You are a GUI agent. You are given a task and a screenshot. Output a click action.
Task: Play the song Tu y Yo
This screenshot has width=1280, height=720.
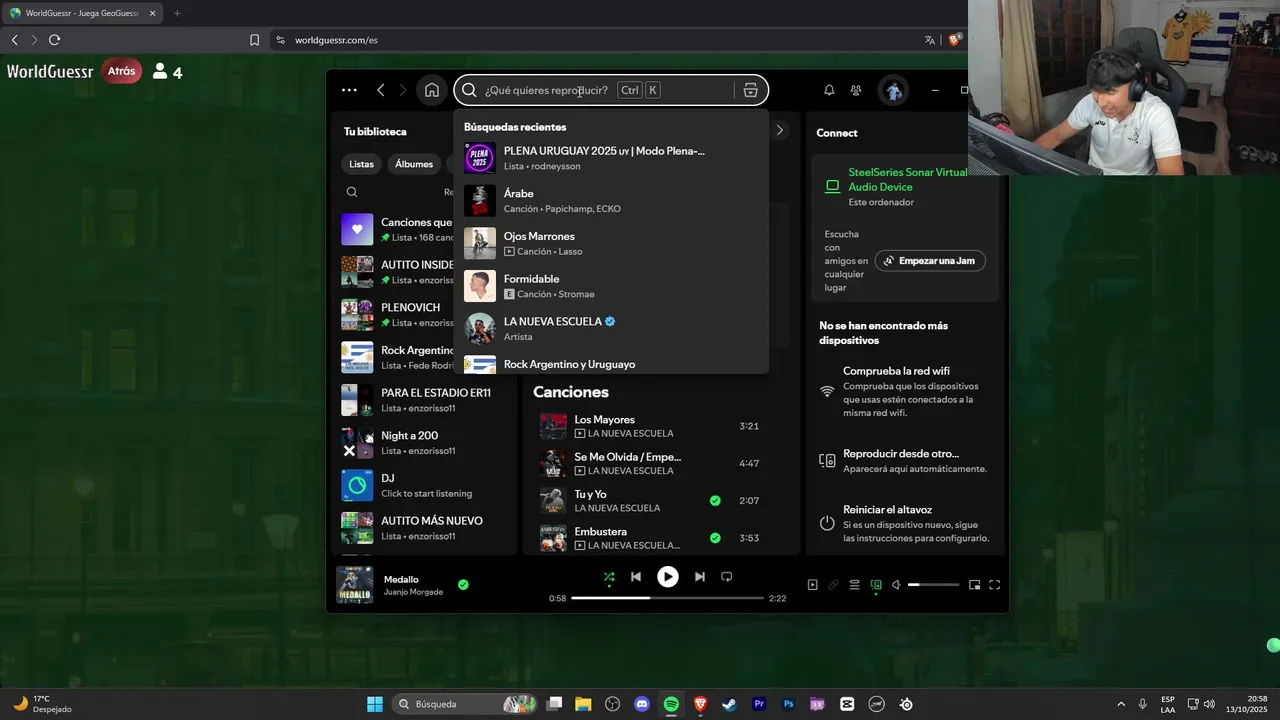coord(553,501)
